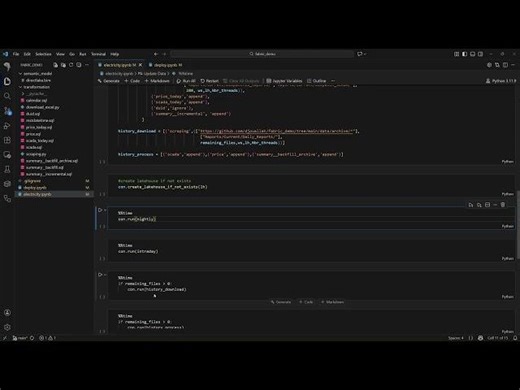Image resolution: width=520 pixels, height=390 pixels.
Task: Click the notebook settings gear icon
Action: coord(489,65)
